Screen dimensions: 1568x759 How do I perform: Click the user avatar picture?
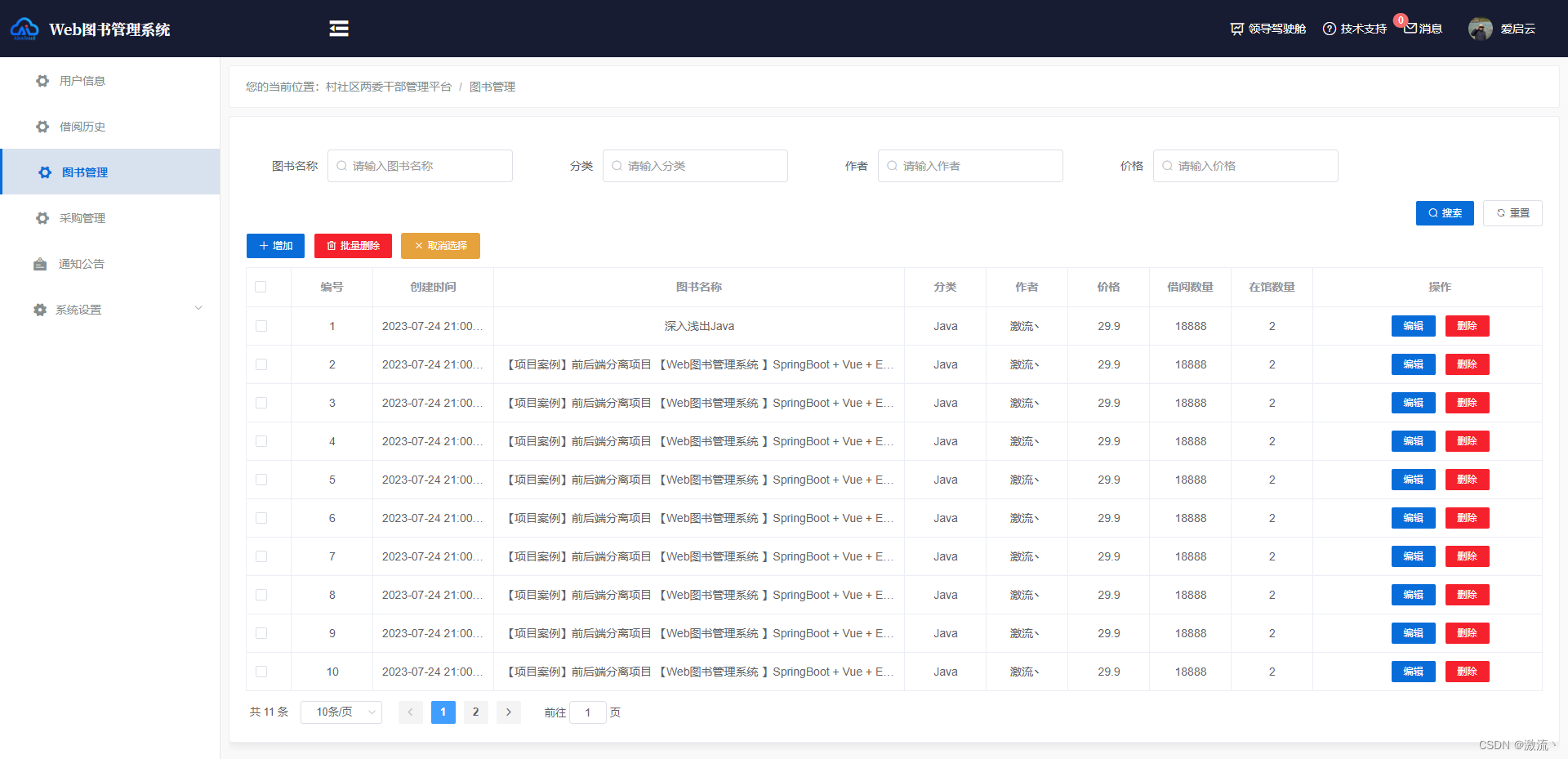[x=1481, y=29]
